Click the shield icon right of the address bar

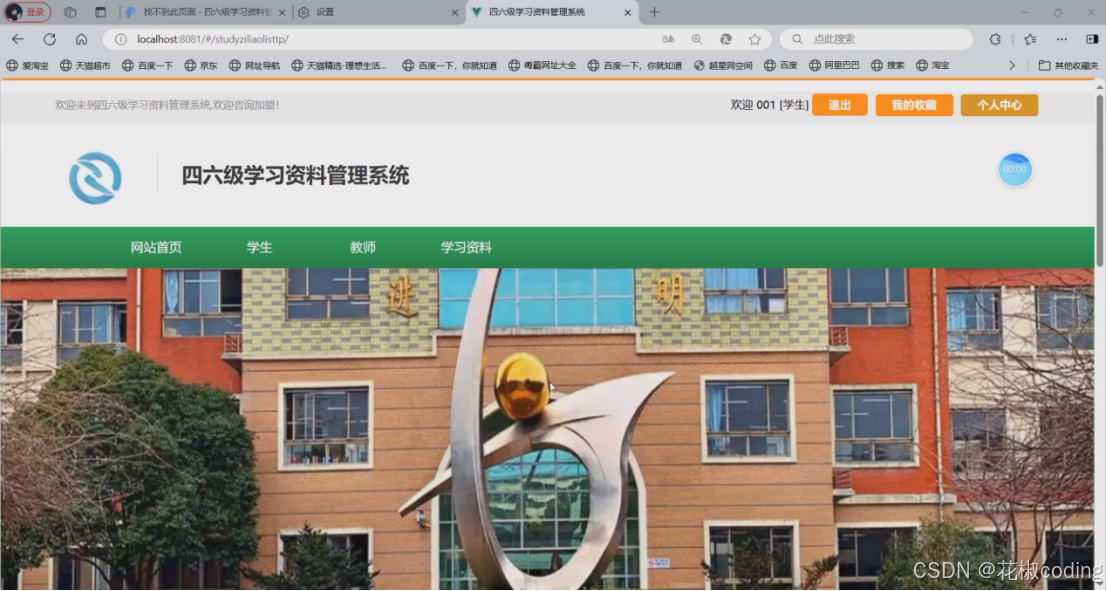(995, 39)
